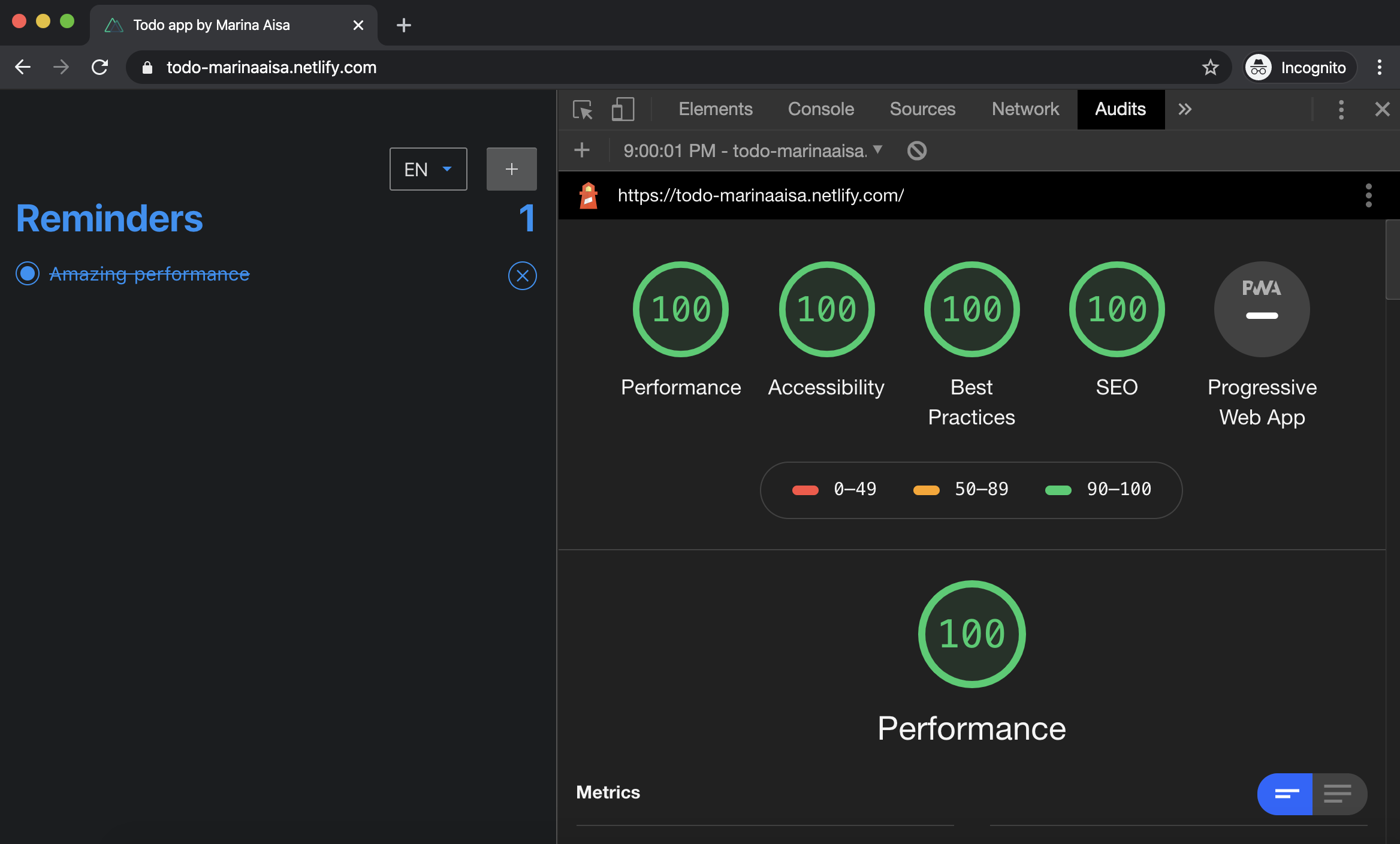Toggle the device toolbar icon
The height and width of the screenshot is (844, 1400).
pos(623,110)
